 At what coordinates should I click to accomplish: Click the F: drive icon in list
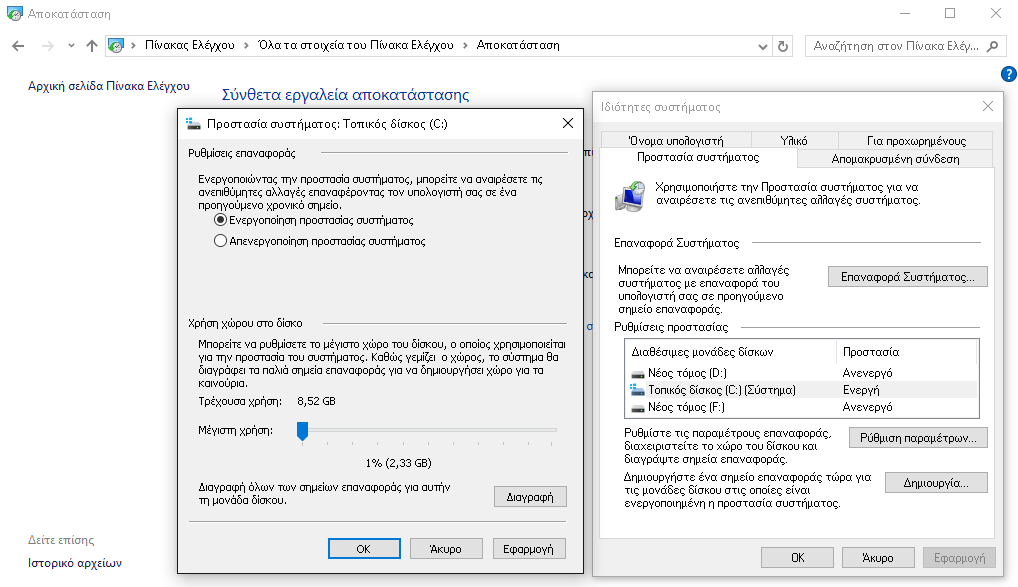coord(638,407)
